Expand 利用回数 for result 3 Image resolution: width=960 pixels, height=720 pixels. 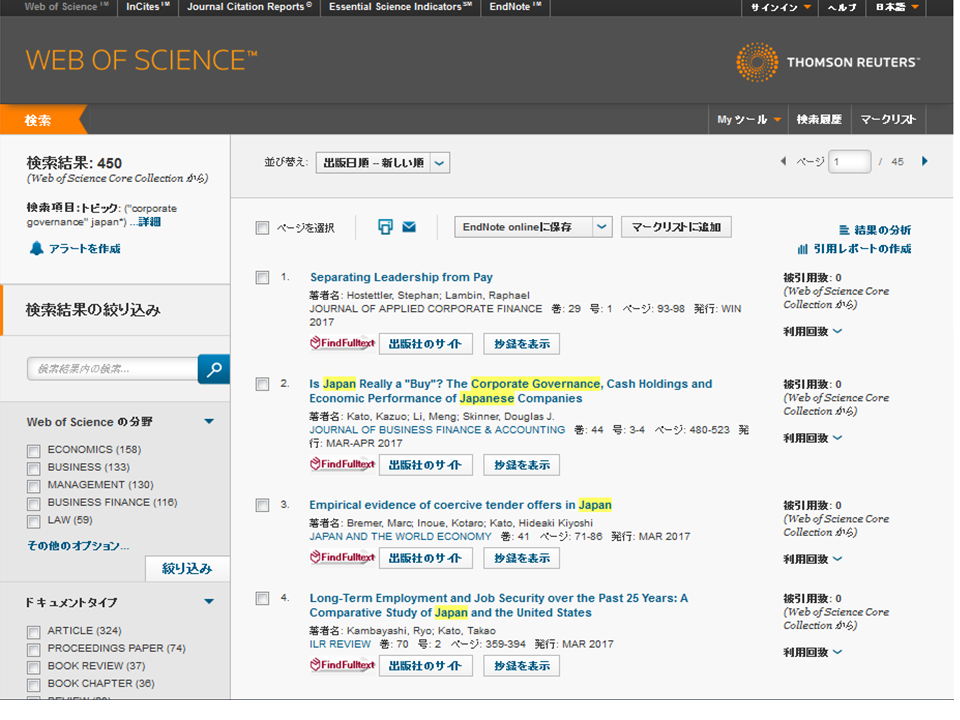pyautogui.click(x=812, y=559)
